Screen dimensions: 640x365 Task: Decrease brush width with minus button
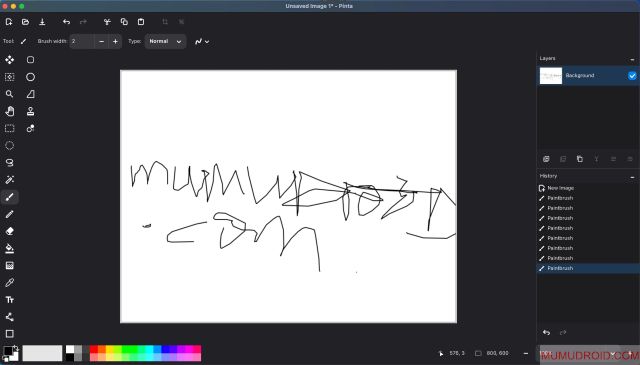click(102, 41)
